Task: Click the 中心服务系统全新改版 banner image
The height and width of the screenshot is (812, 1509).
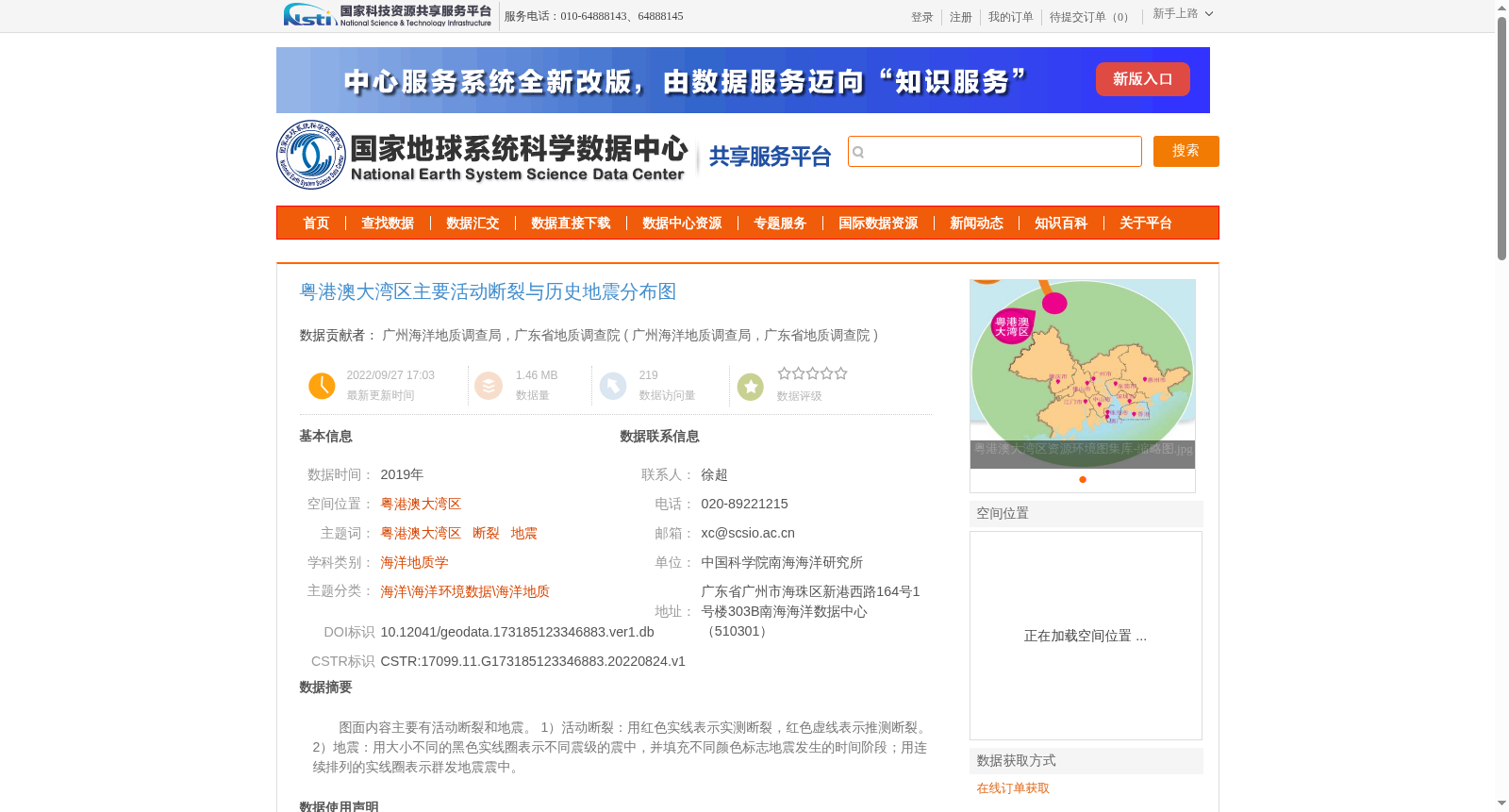Action: pyautogui.click(x=743, y=80)
